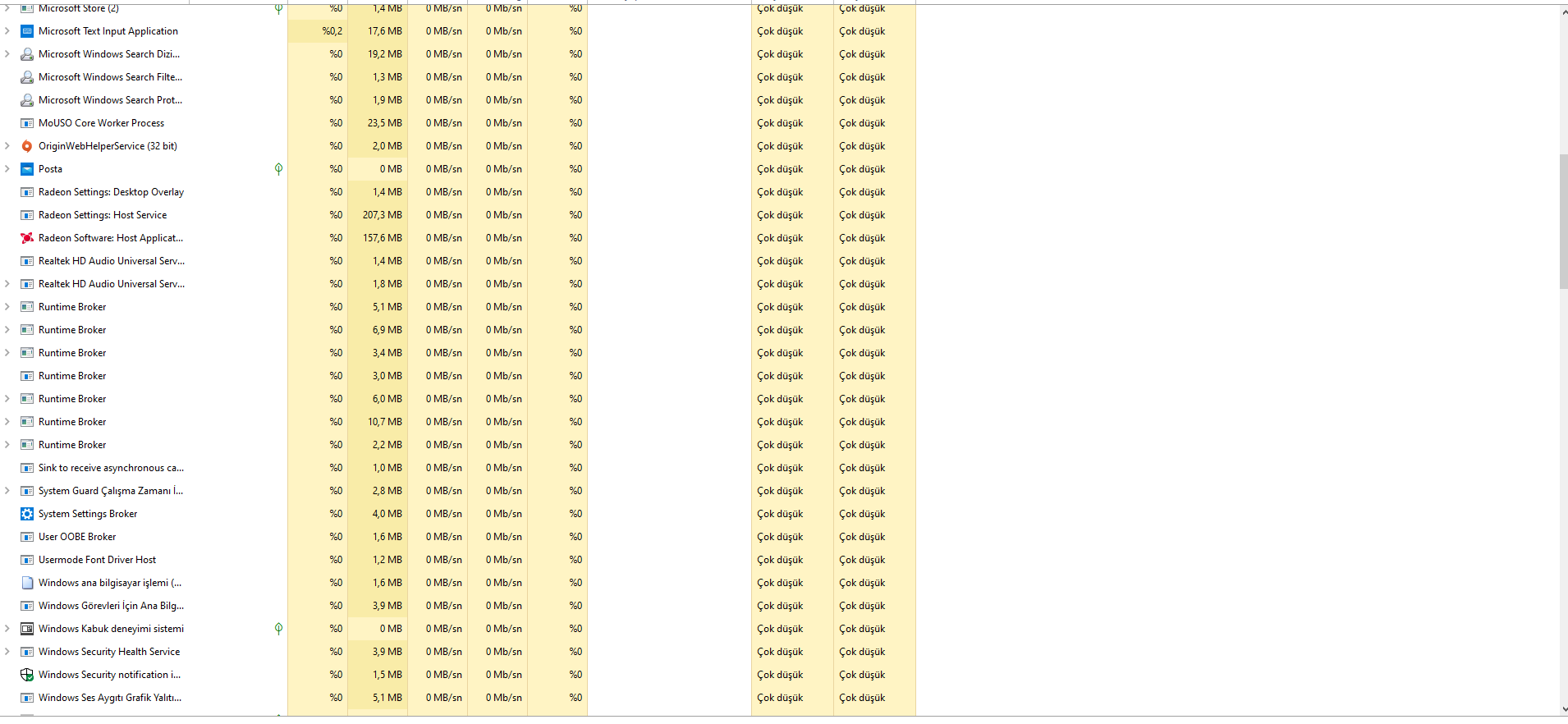Click the vertical scrollbar thumb of the process list

(x=1563, y=222)
